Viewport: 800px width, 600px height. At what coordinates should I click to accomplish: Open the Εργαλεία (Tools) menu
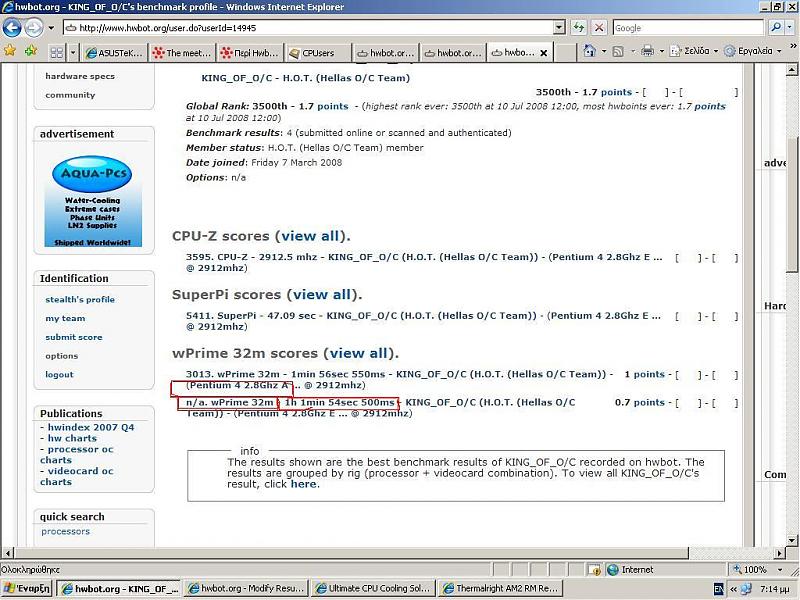click(x=753, y=51)
